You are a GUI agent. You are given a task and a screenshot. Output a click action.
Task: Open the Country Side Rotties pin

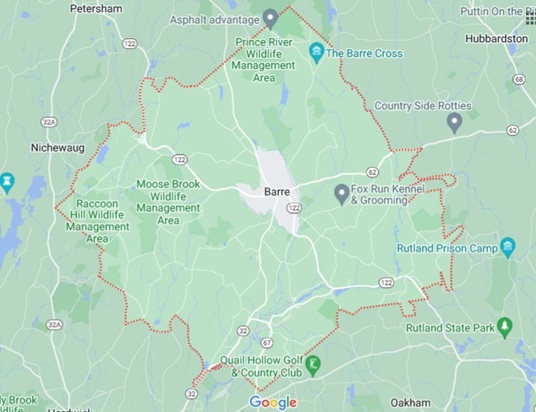point(454,123)
